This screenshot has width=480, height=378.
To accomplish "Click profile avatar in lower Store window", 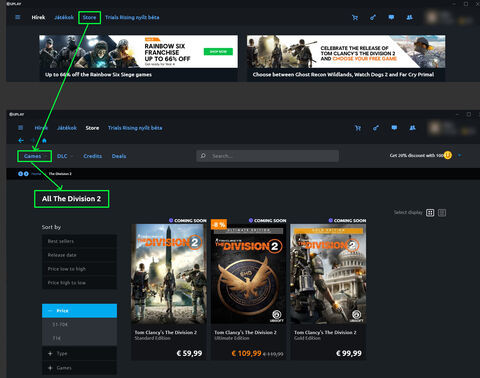I will (x=435, y=128).
